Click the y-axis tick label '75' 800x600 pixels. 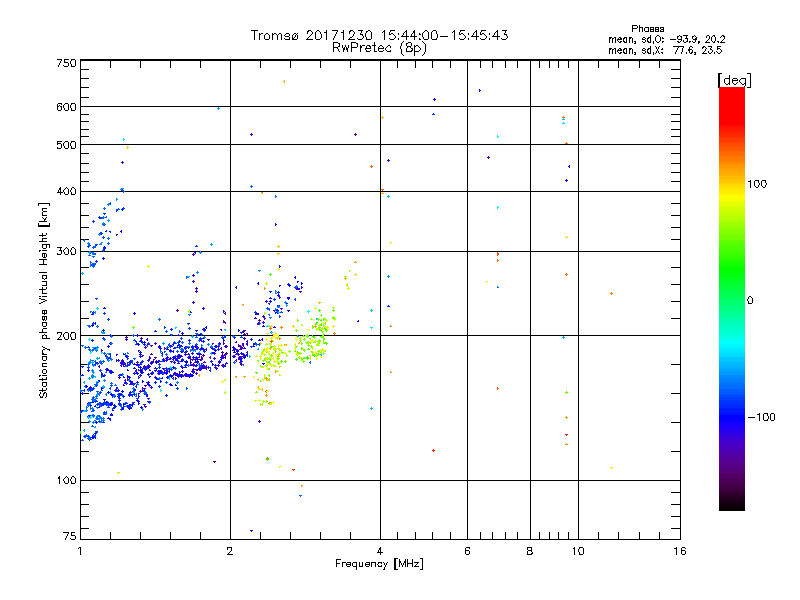coord(70,536)
